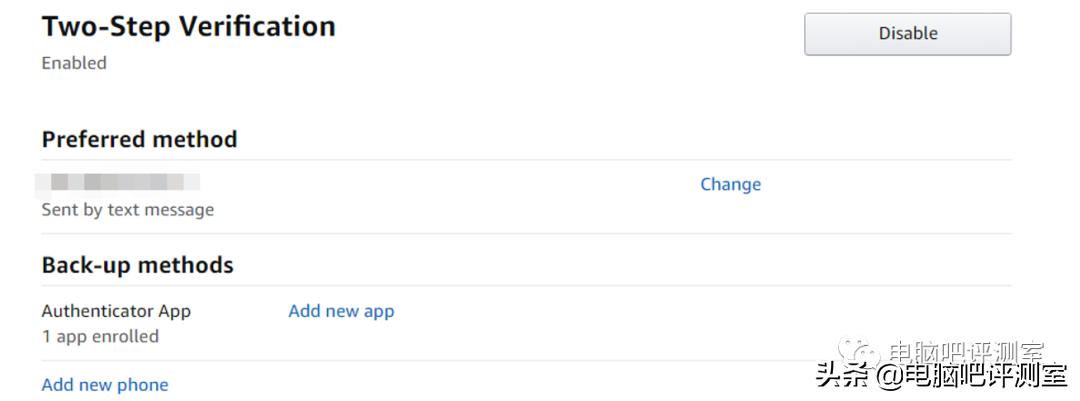The height and width of the screenshot is (401, 1080).
Task: Click the faint watermark text beside WeChat icon
Action: [x=965, y=352]
